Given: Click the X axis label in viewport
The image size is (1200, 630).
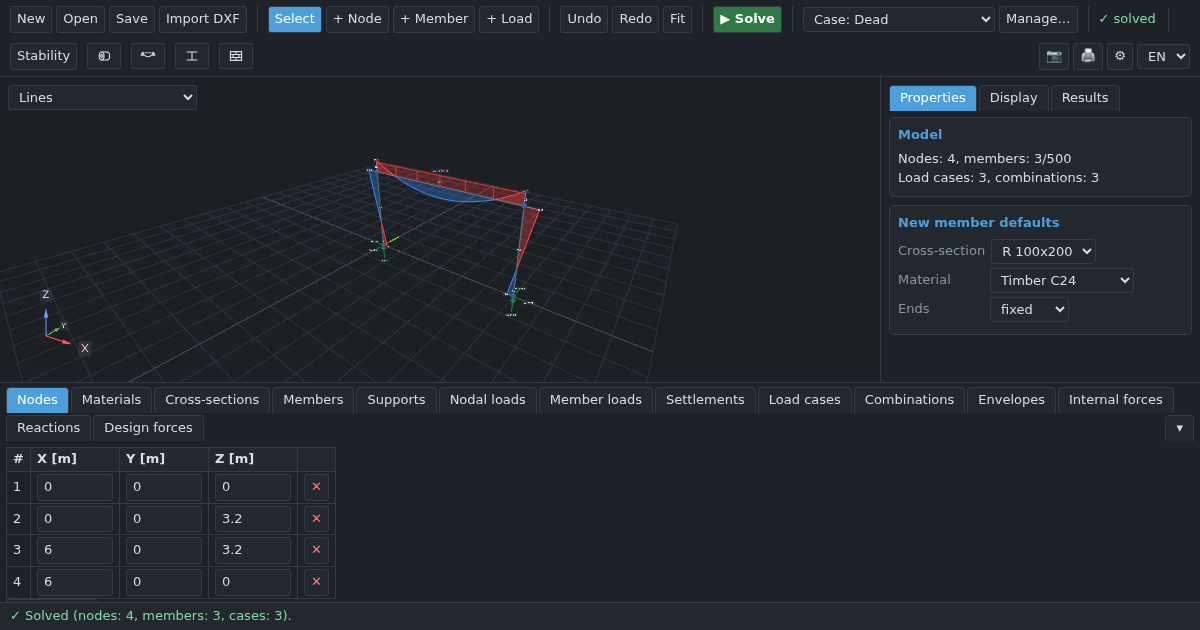Looking at the screenshot, I should [x=85, y=349].
